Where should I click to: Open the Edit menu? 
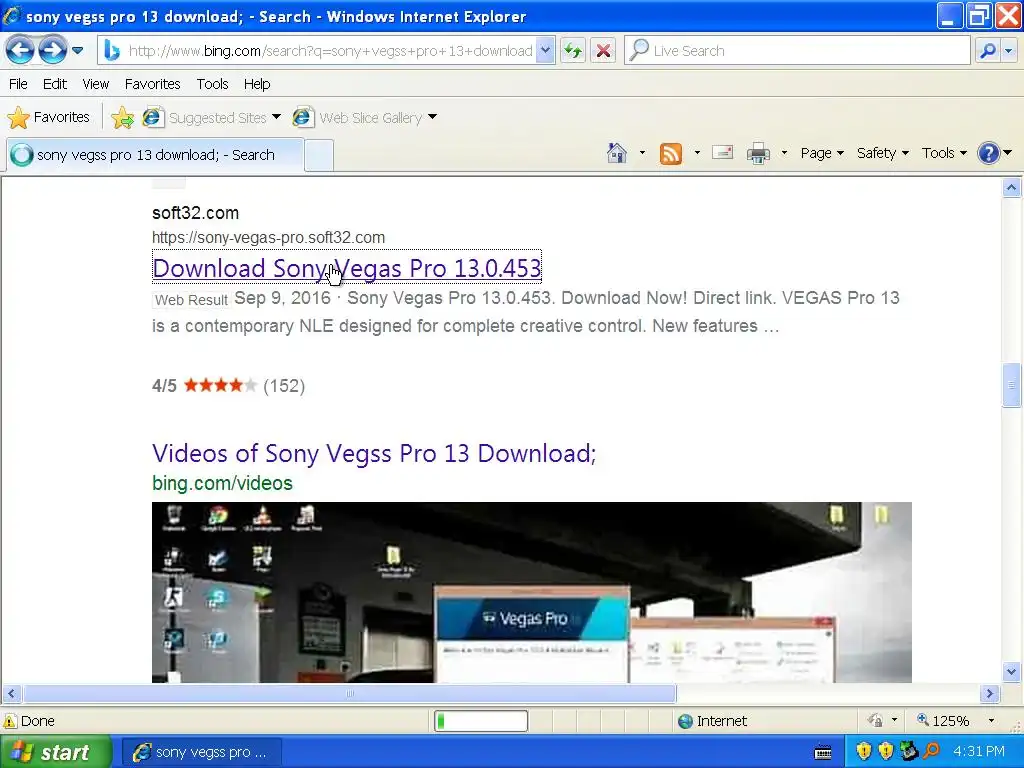pyautogui.click(x=55, y=84)
